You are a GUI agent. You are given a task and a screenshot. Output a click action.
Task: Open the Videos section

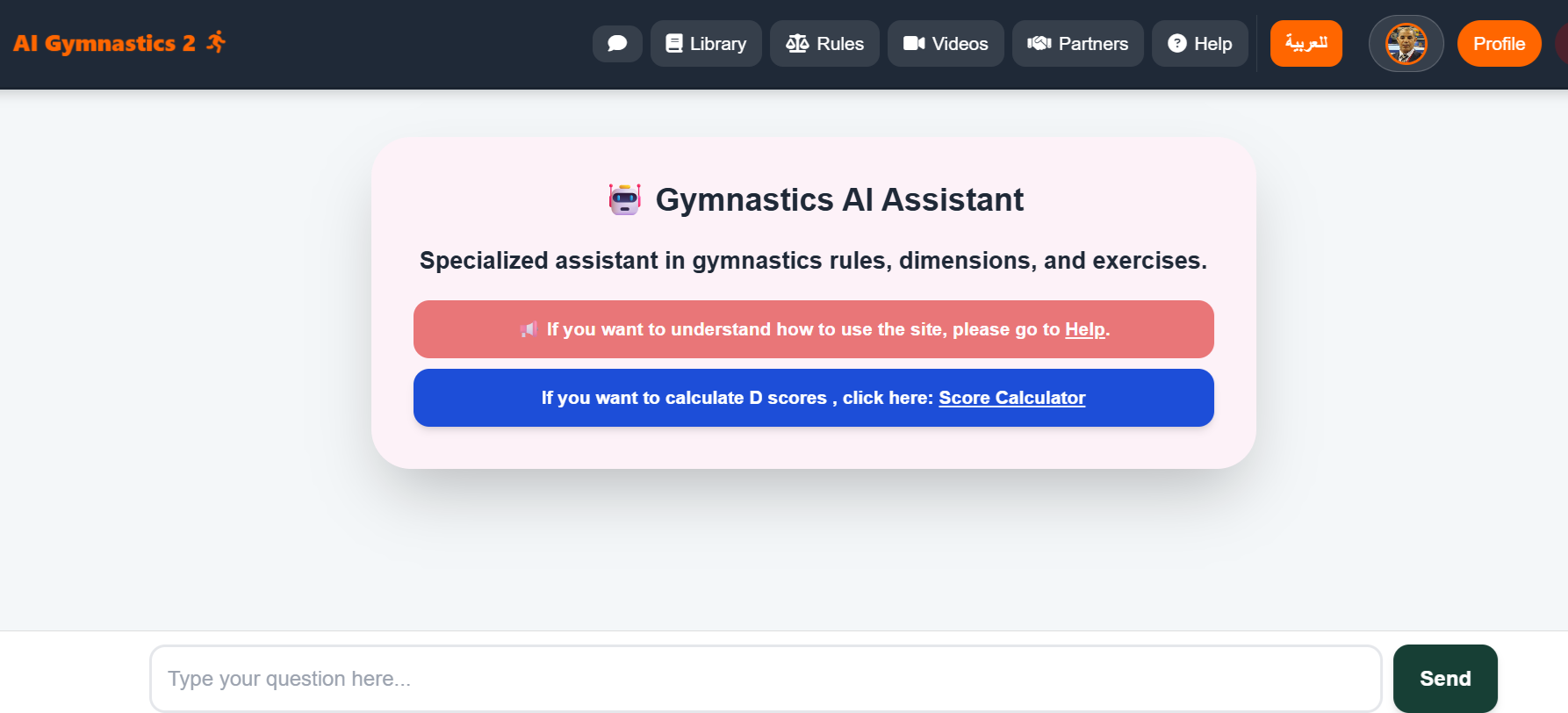[946, 44]
